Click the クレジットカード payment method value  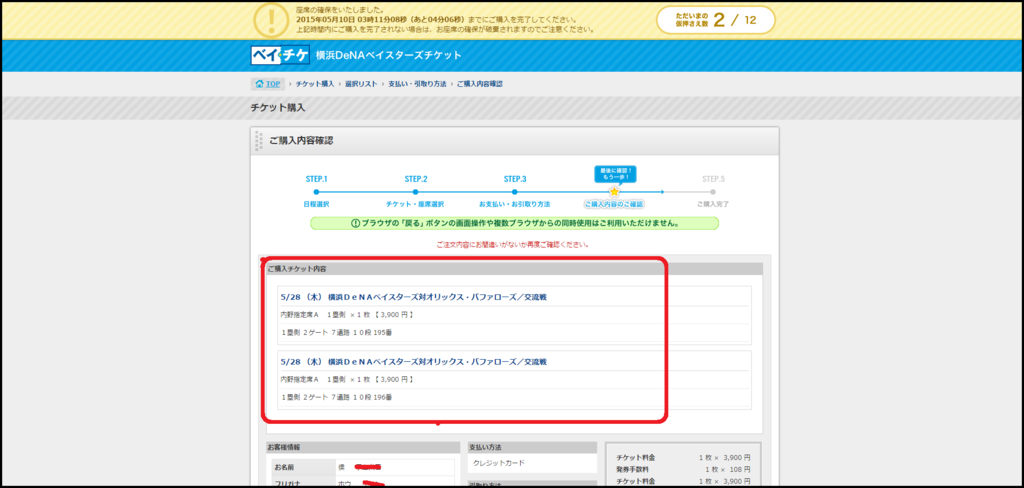(x=499, y=463)
